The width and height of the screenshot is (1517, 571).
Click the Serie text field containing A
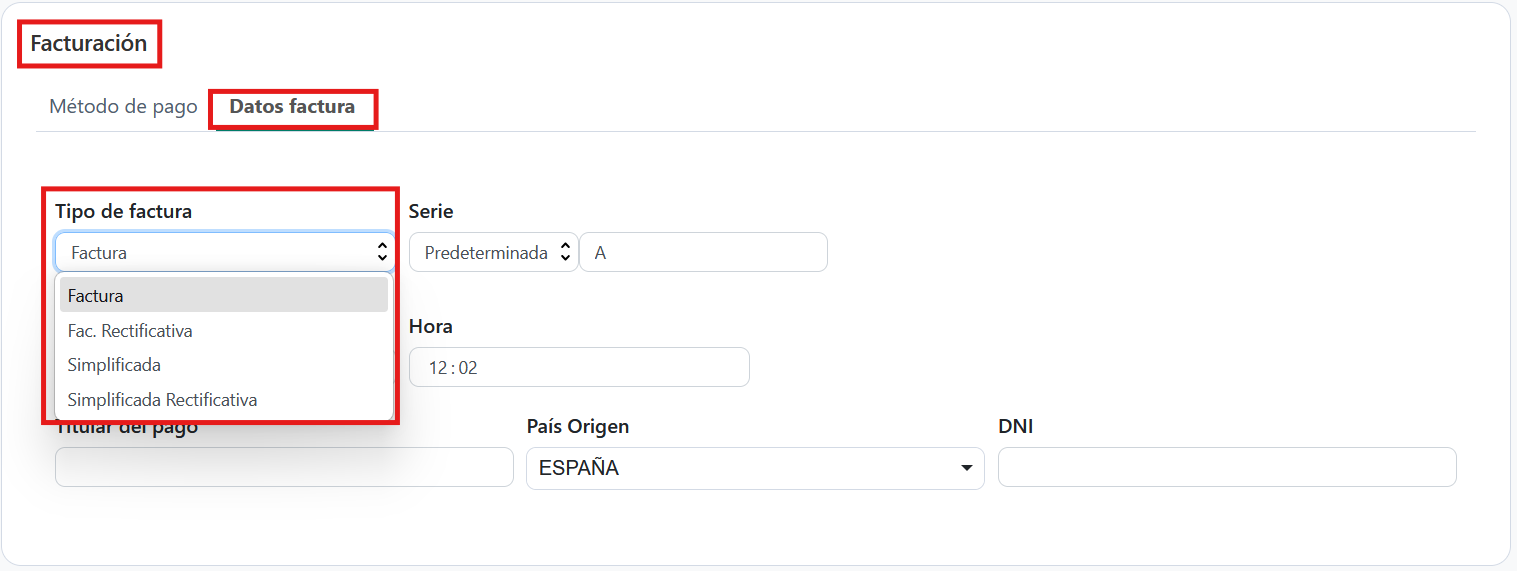703,253
